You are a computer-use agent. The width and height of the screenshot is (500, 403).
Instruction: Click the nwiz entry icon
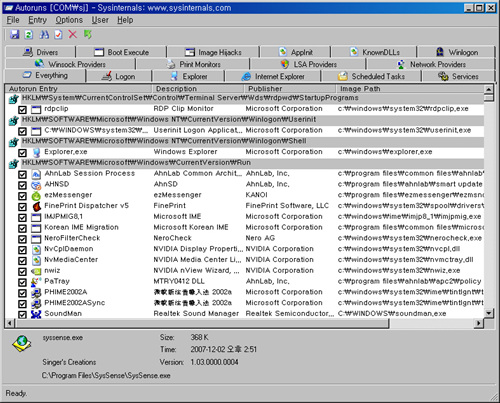click(x=36, y=271)
